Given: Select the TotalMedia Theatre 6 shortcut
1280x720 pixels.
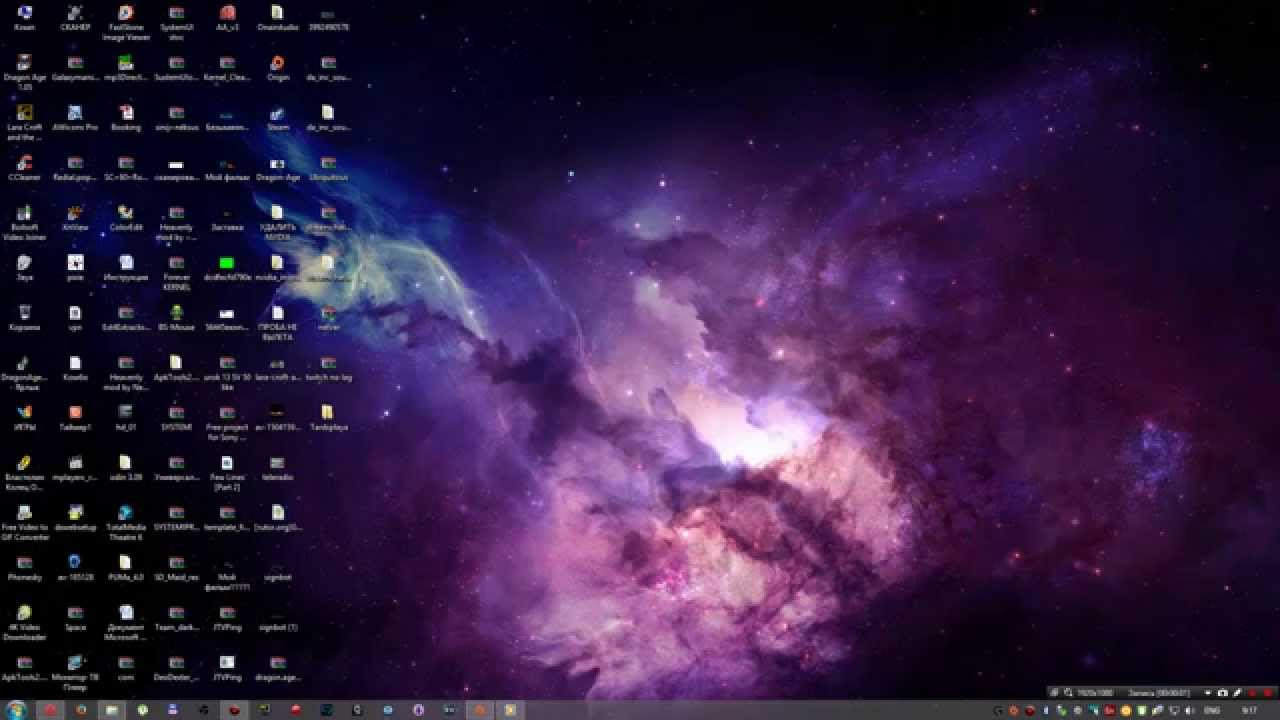Looking at the screenshot, I should click(x=126, y=522).
